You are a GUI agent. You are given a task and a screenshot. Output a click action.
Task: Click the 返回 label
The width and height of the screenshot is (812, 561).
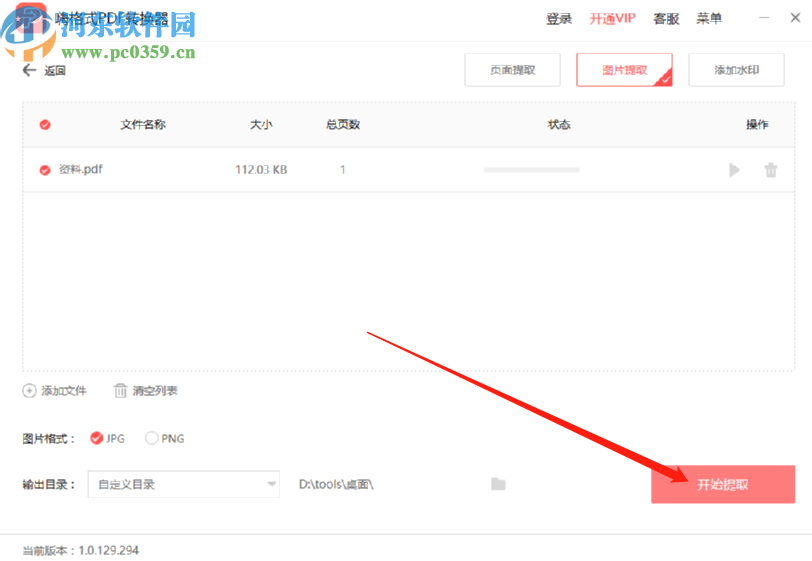[x=54, y=71]
